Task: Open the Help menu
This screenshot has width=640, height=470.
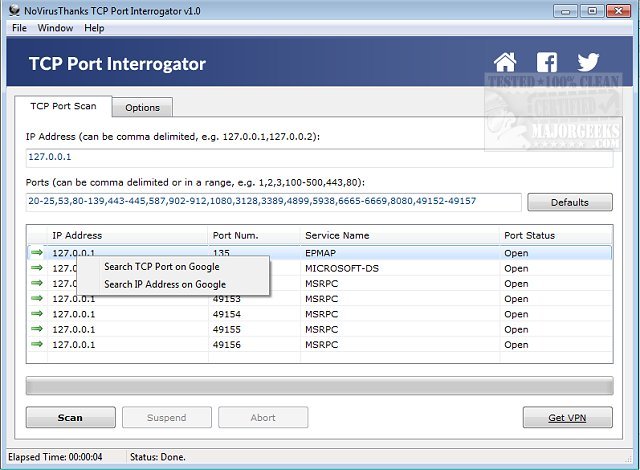Action: point(94,28)
